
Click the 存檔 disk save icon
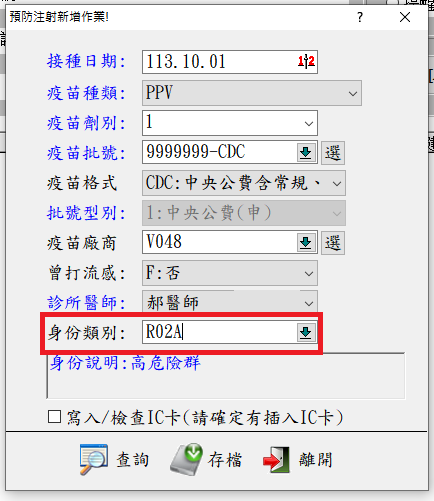pos(187,459)
